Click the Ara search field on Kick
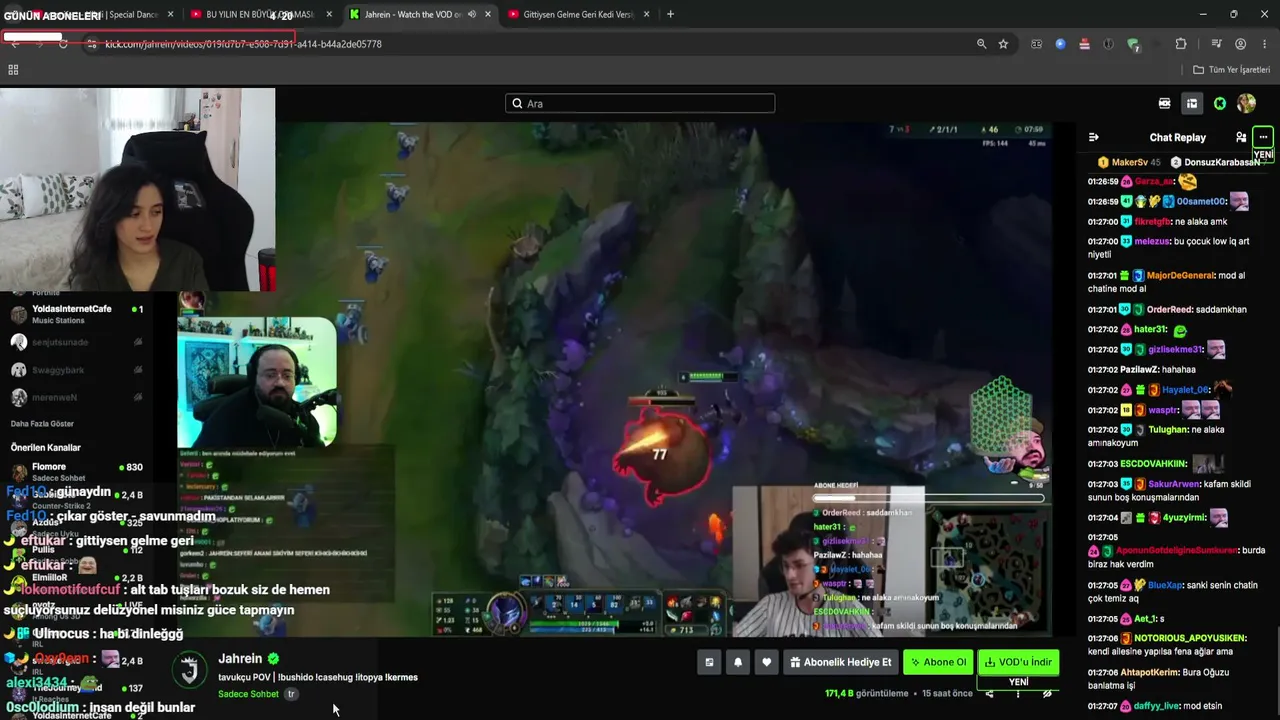This screenshot has width=1280, height=720. (640, 103)
